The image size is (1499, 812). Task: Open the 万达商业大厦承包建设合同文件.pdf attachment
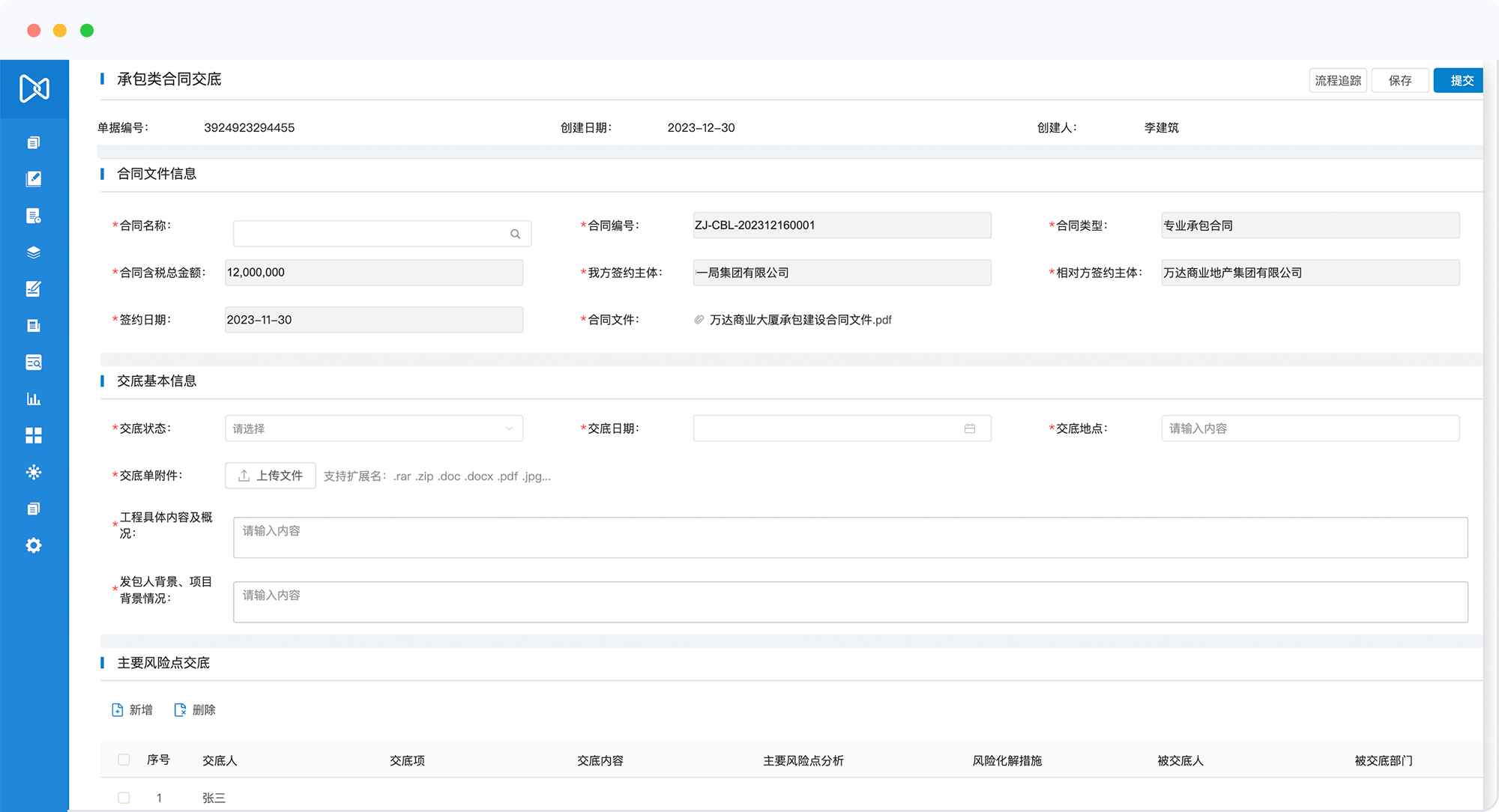800,320
